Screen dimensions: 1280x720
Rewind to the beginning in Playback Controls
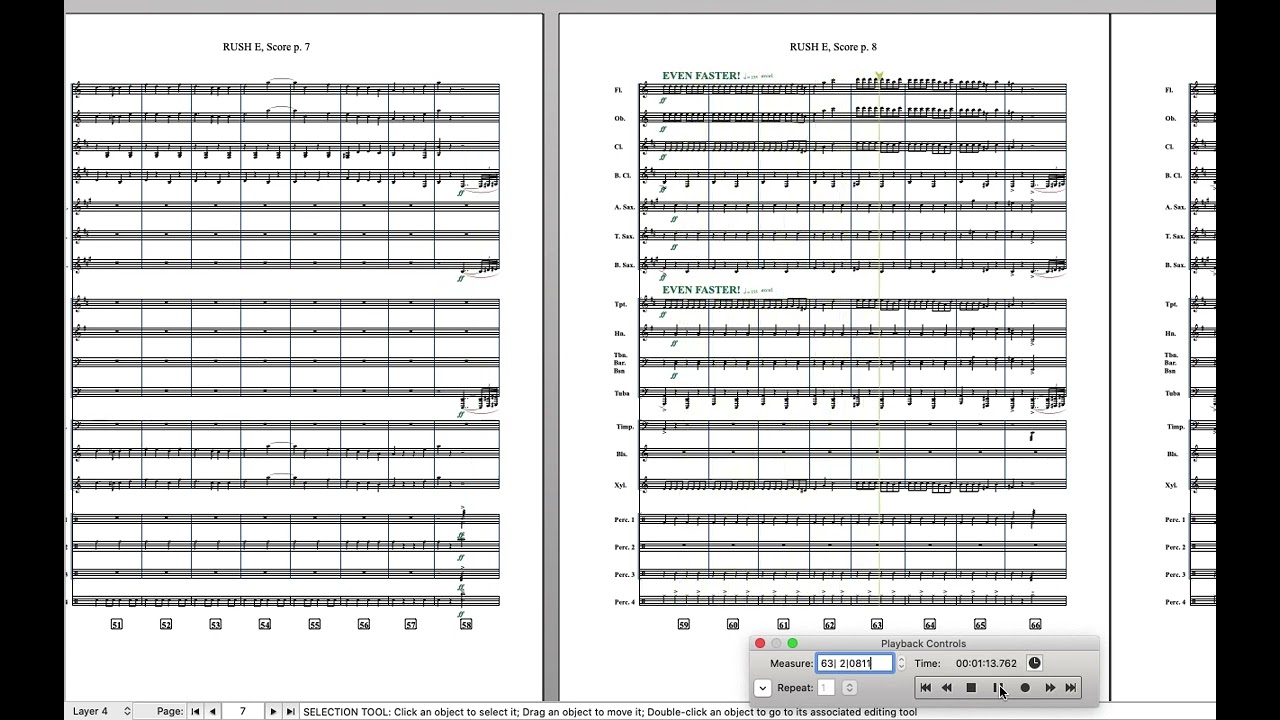click(x=925, y=688)
